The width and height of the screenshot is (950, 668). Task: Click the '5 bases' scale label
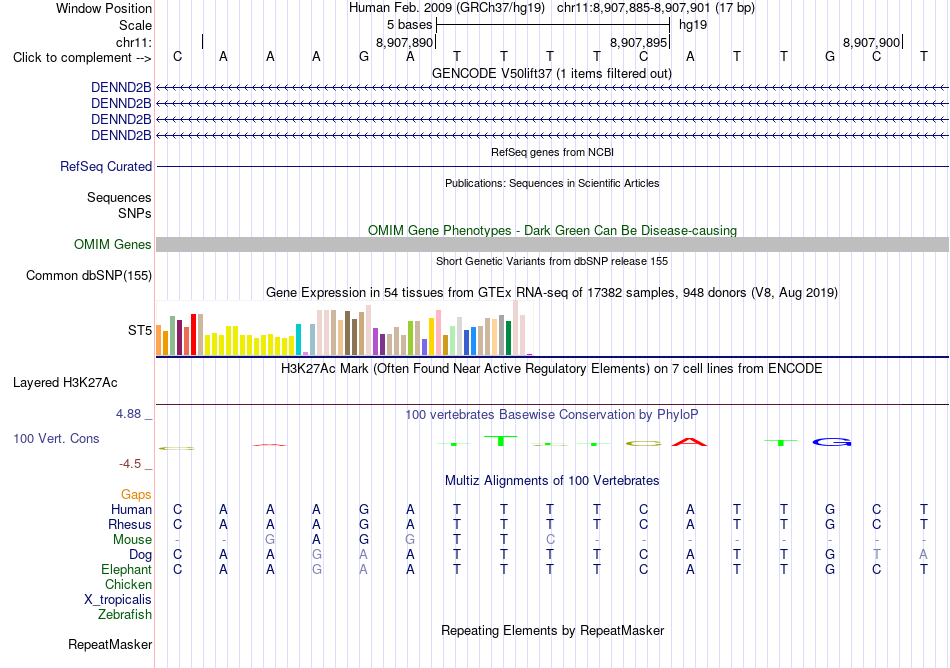(x=410, y=25)
